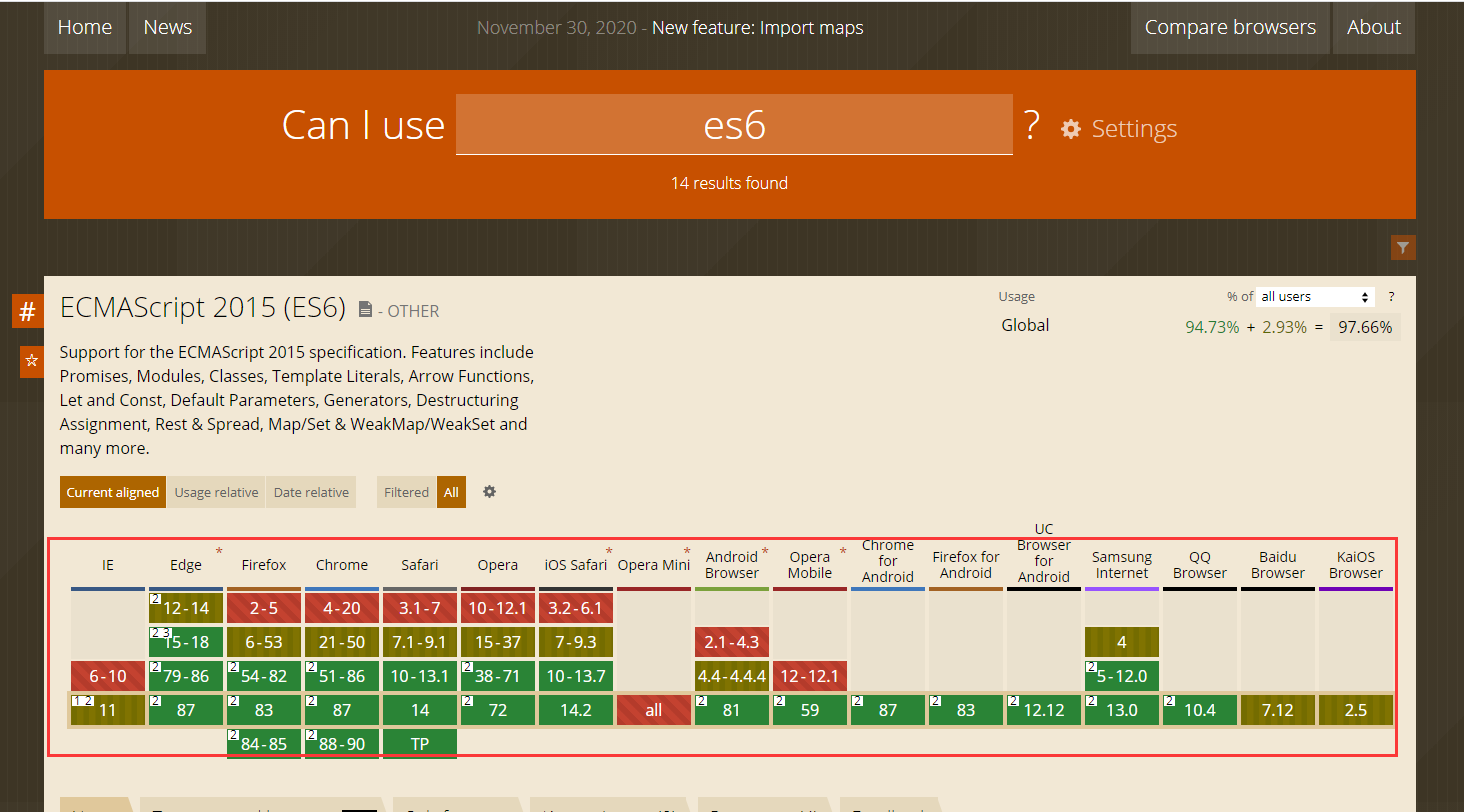This screenshot has height=812, width=1464.
Task: Click KaiOS Browser 2.5 cell
Action: 1356,710
